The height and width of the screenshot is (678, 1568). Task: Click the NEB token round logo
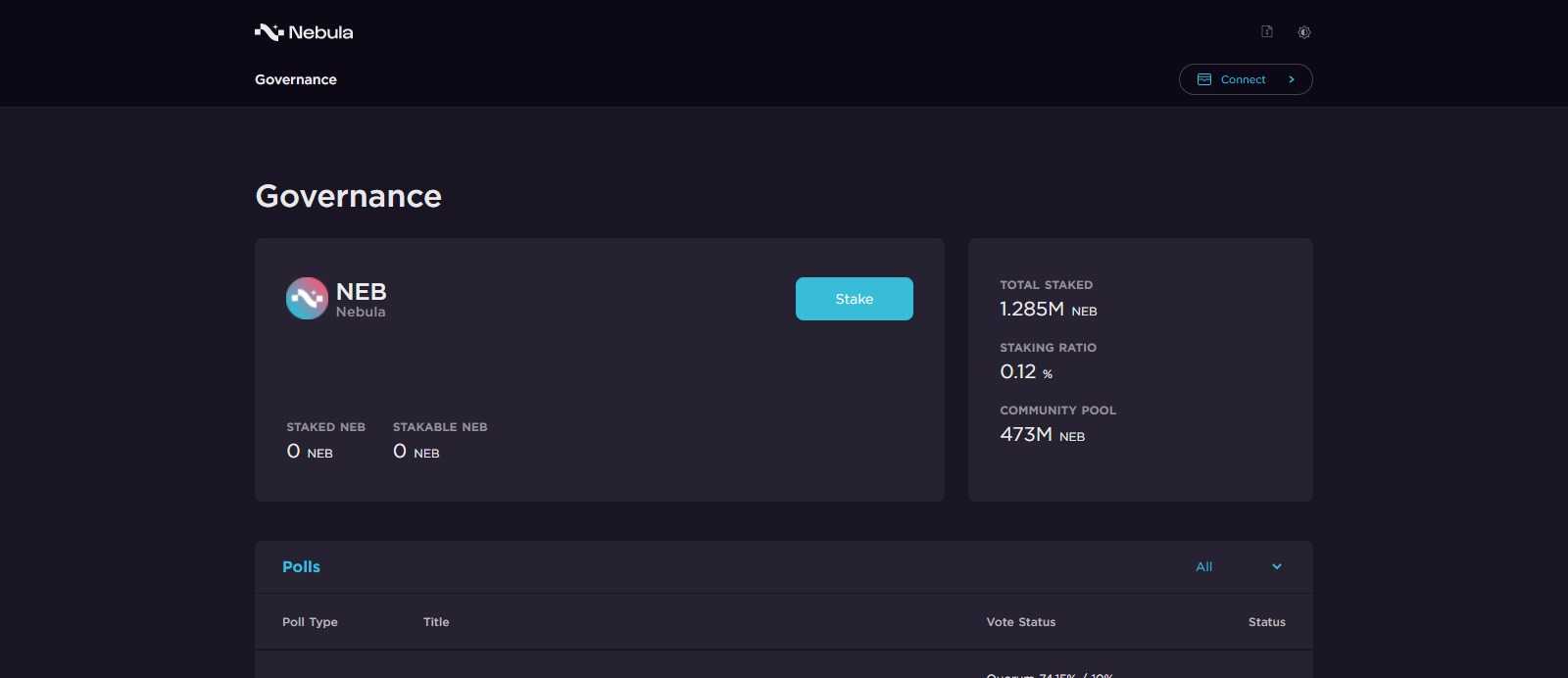tap(307, 299)
